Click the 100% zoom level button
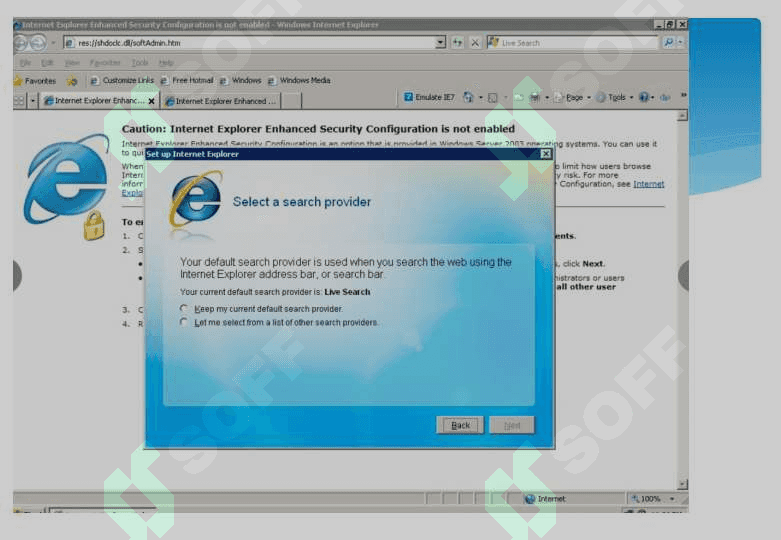781x540 pixels. coord(646,499)
